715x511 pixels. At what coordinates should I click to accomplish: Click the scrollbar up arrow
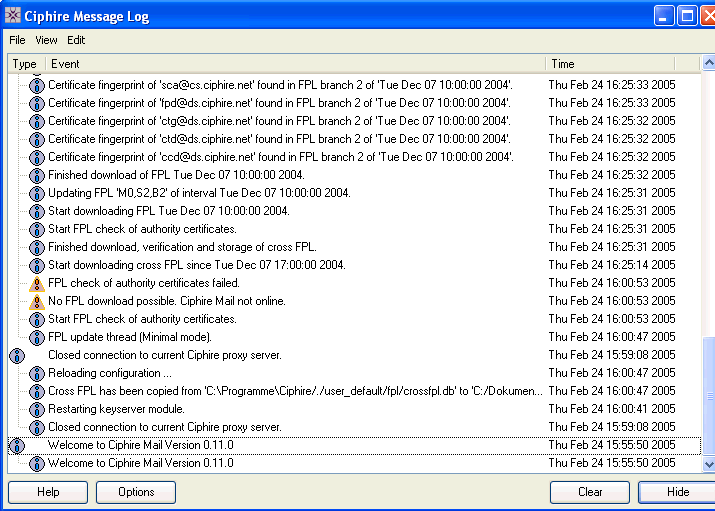709,63
